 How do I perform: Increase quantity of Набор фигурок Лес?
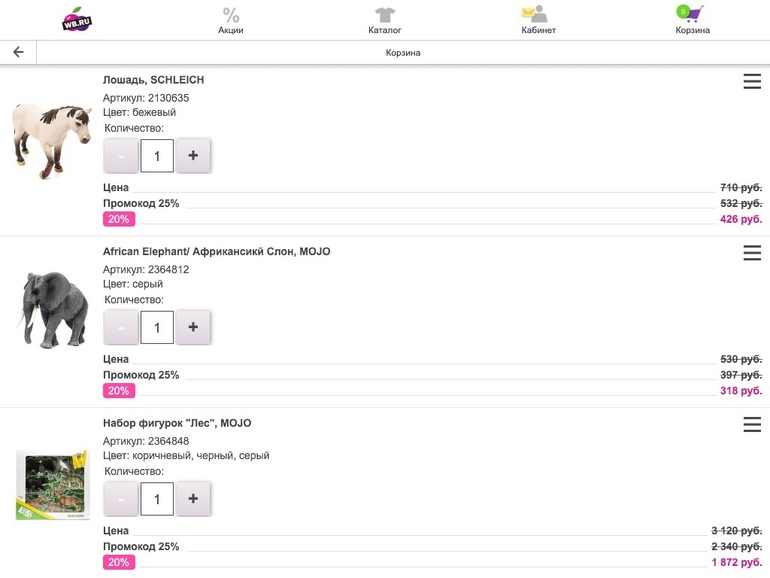(x=193, y=499)
